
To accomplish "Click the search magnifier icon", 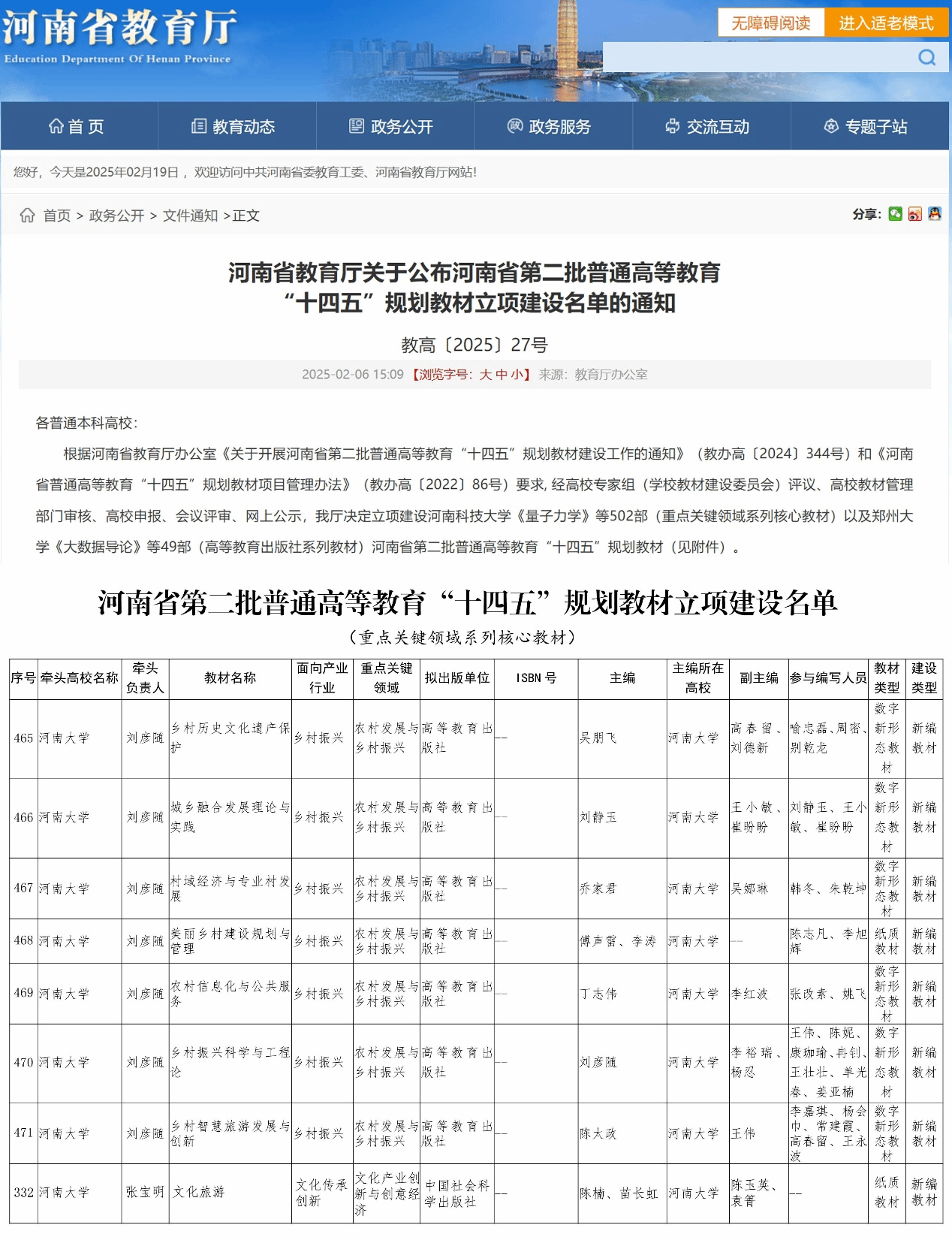I will (926, 58).
